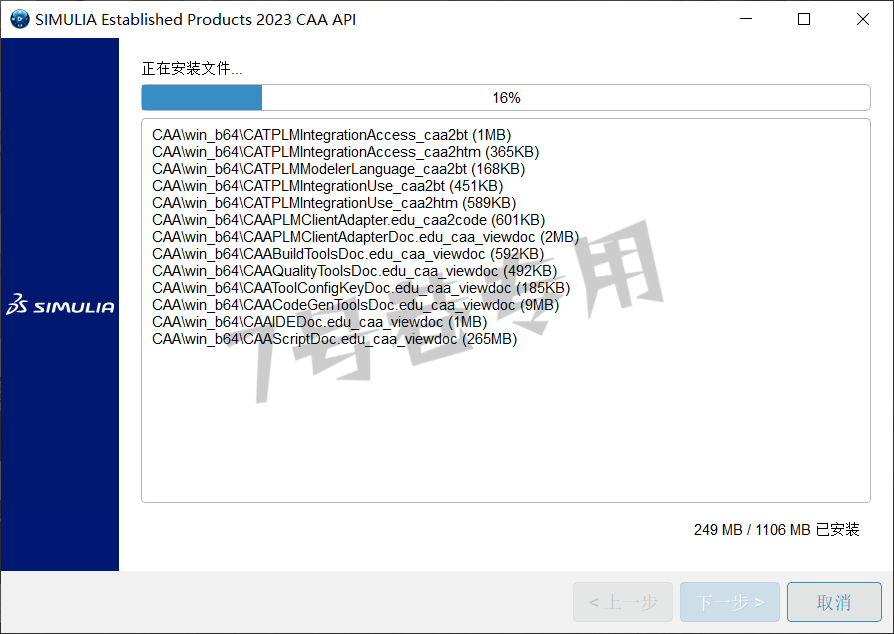This screenshot has height=634, width=894.
Task: Select CATPLMIntegrationAccess_caa2htm (365KB) log line
Action: [x=346, y=152]
